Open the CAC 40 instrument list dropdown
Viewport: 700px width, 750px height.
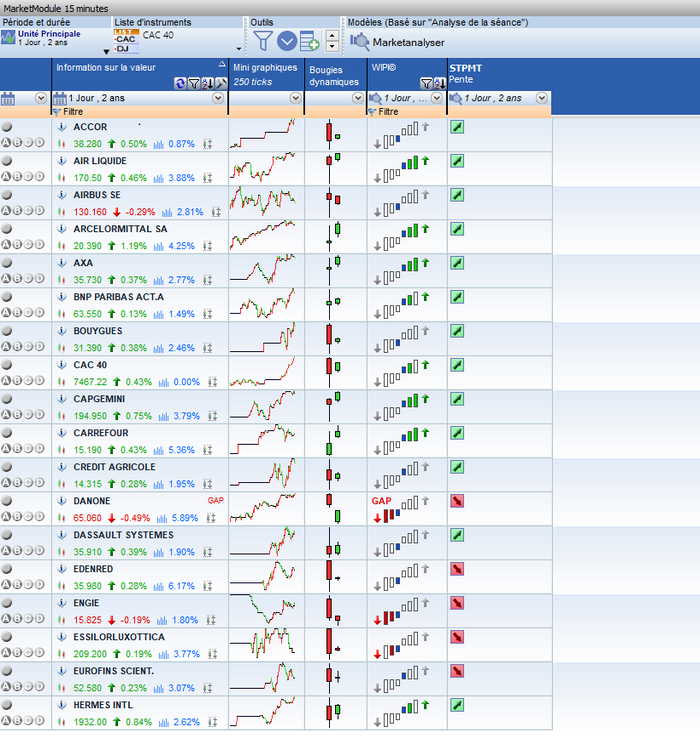click(x=239, y=49)
